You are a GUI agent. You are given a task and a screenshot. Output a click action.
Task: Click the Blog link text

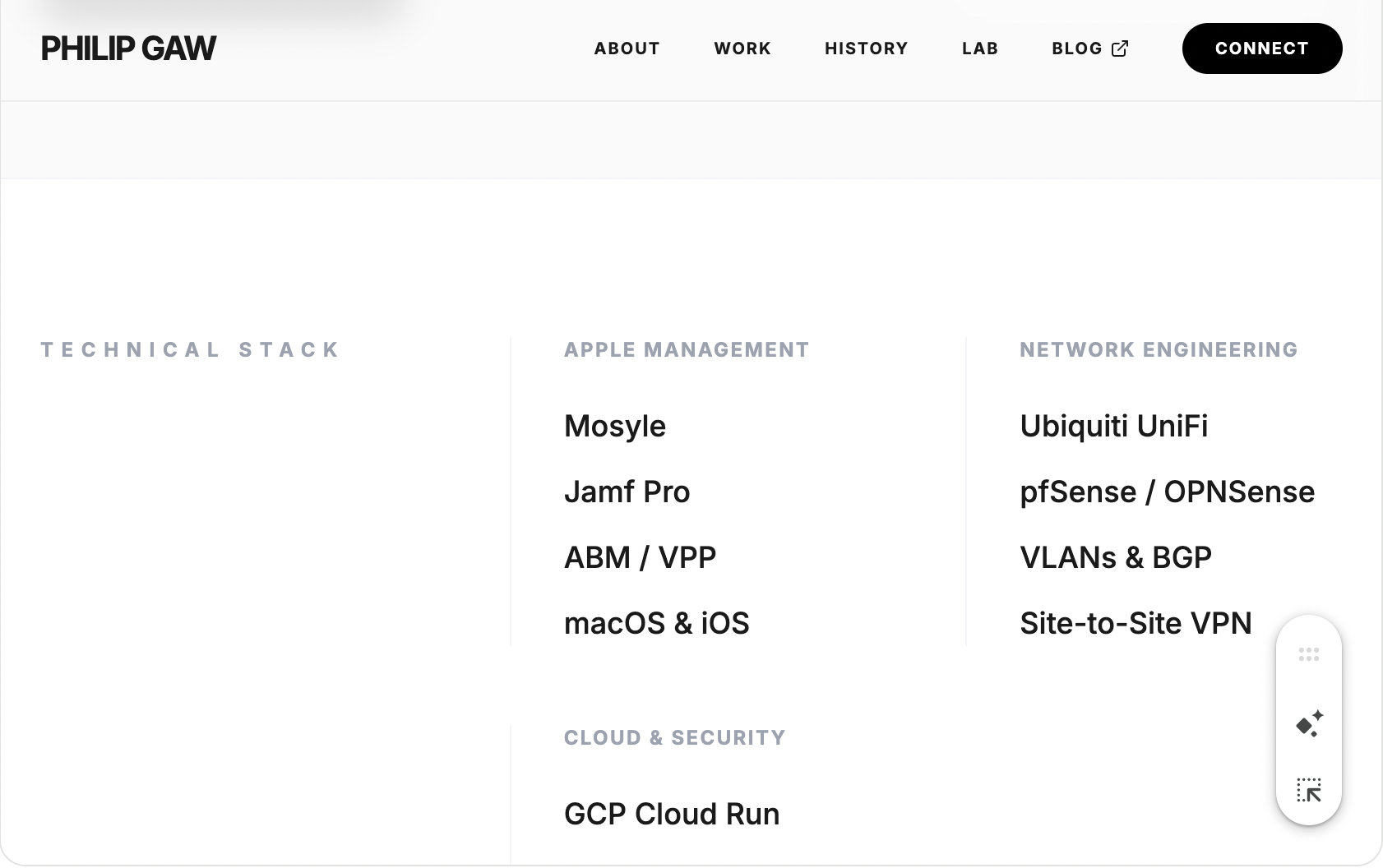click(x=1076, y=48)
